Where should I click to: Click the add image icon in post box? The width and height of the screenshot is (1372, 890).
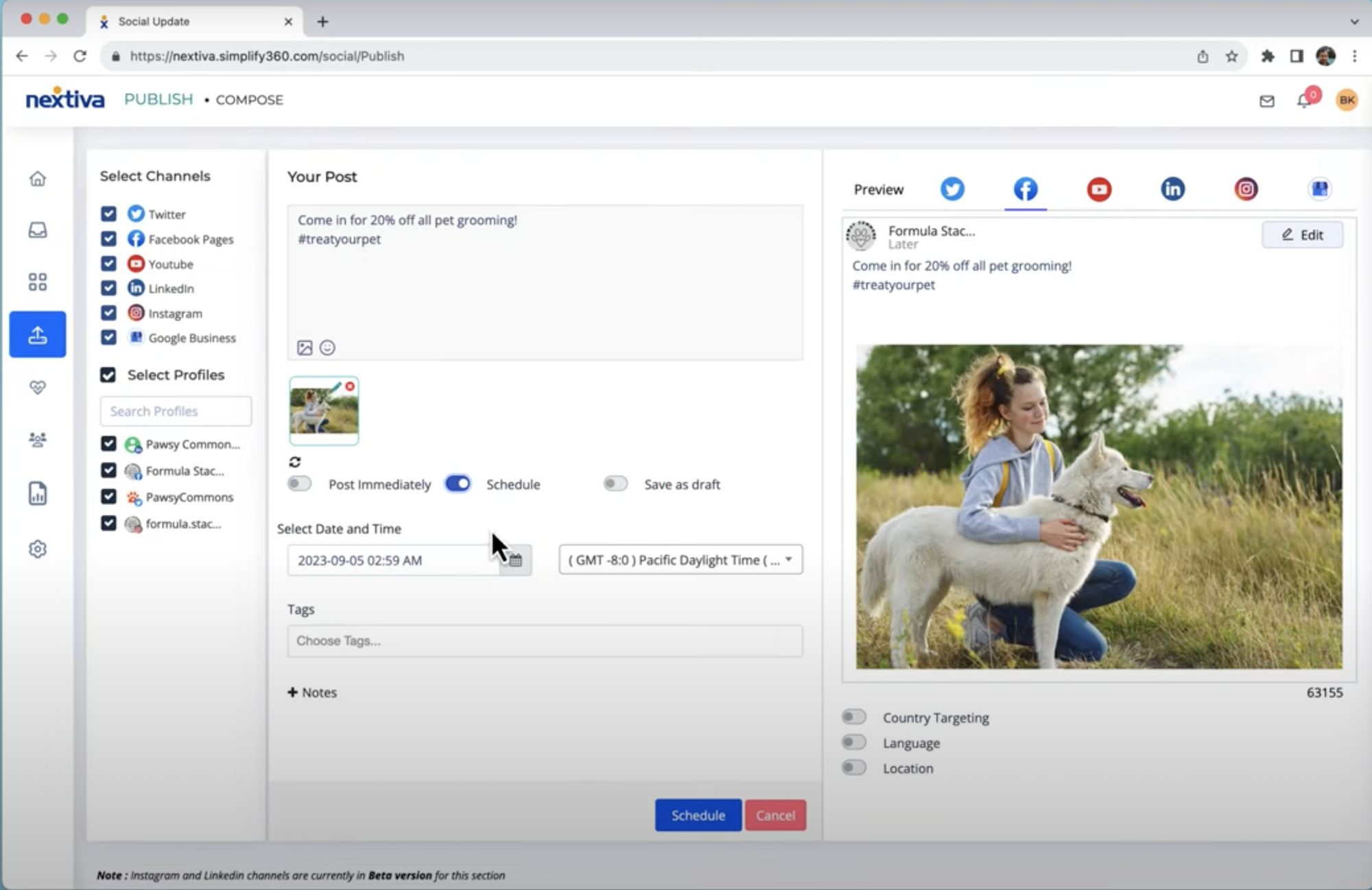(305, 348)
